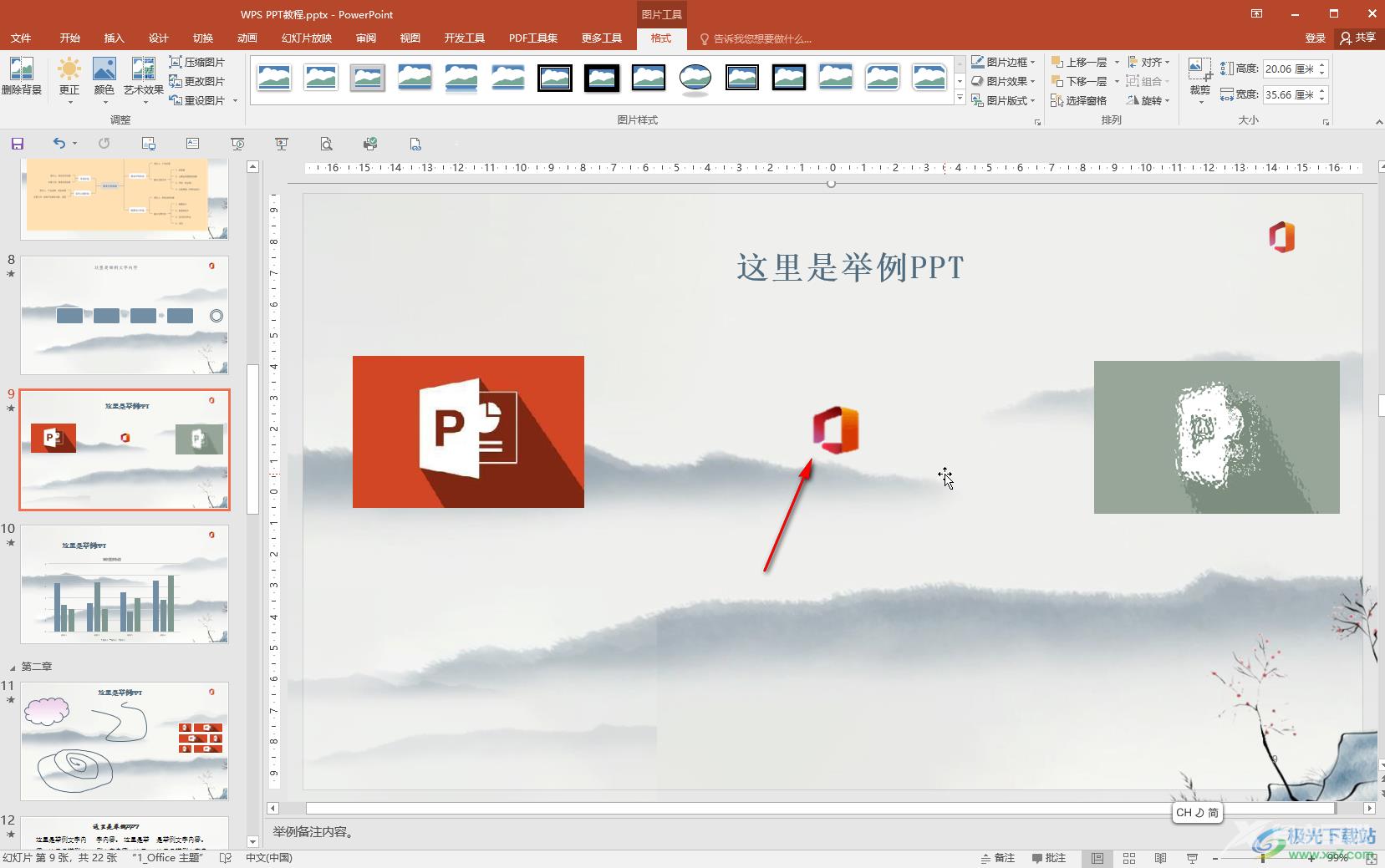
Task: Click Change Picture (更改图片)
Action: (197, 81)
